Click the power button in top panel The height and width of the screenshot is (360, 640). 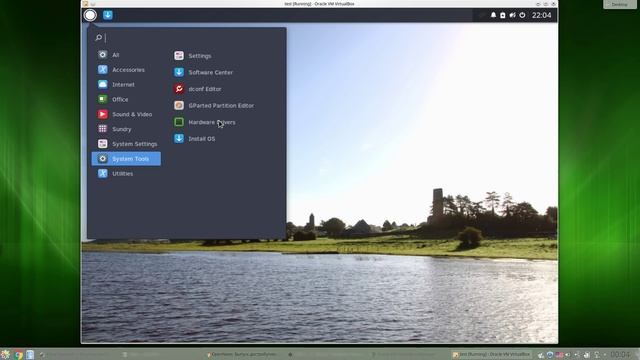[522, 15]
